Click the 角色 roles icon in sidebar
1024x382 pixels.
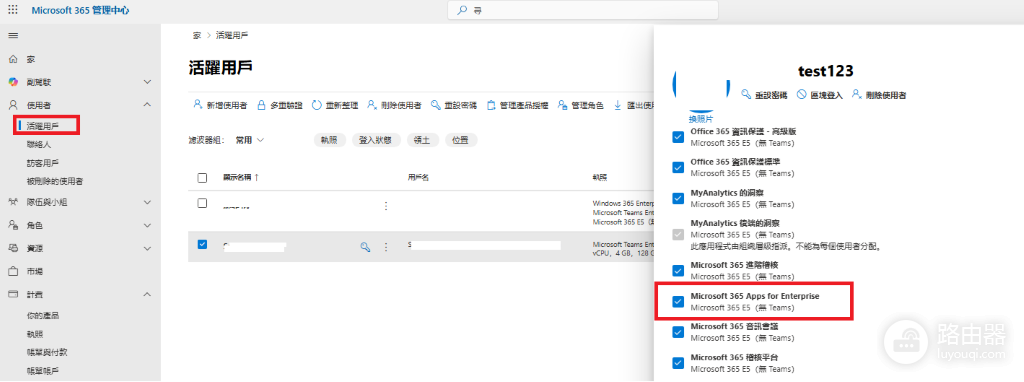point(13,225)
